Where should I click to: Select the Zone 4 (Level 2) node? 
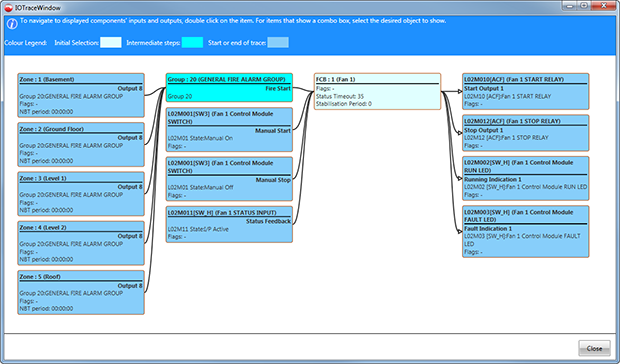tap(81, 243)
